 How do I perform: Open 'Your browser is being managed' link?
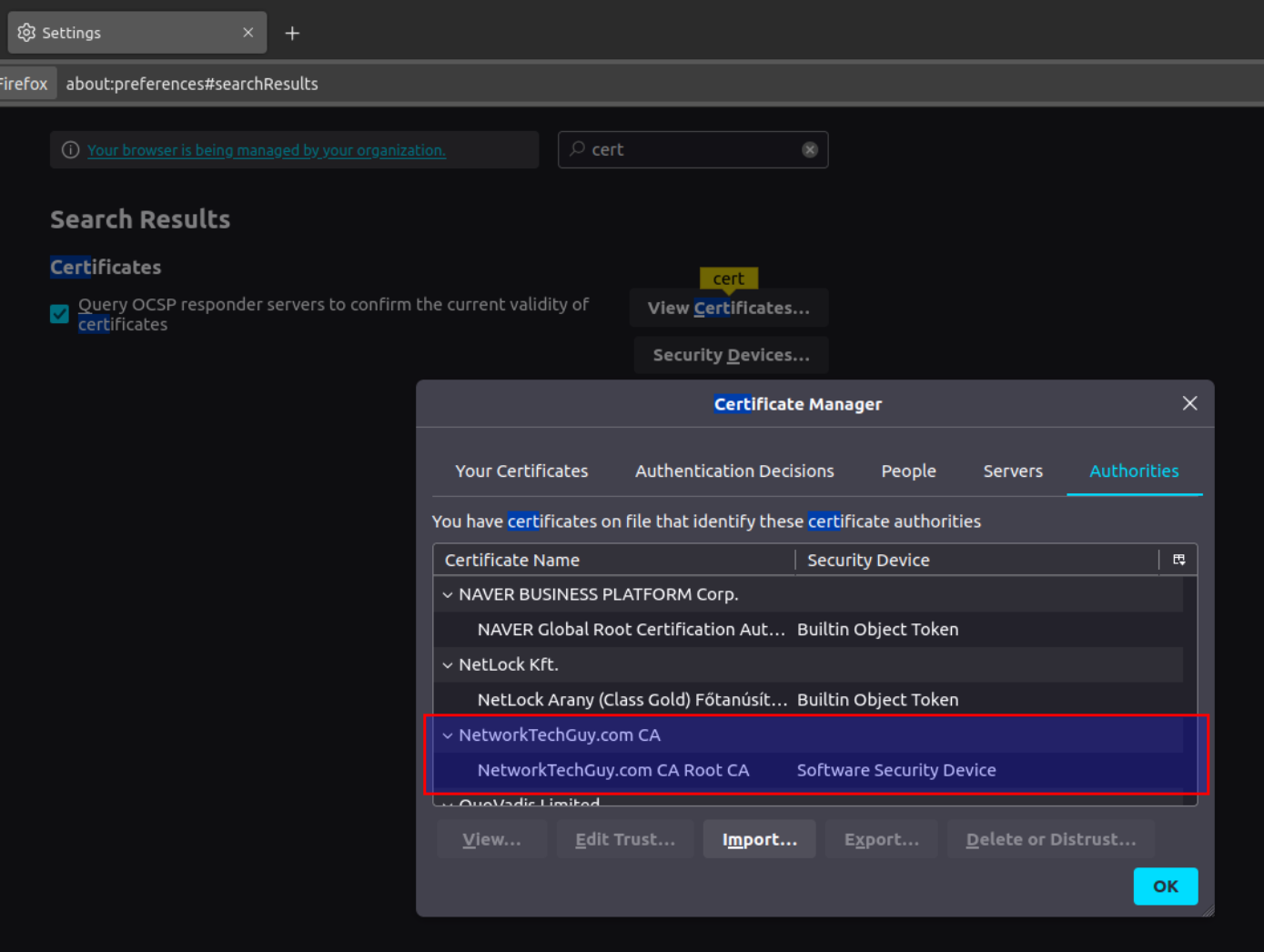click(x=267, y=150)
